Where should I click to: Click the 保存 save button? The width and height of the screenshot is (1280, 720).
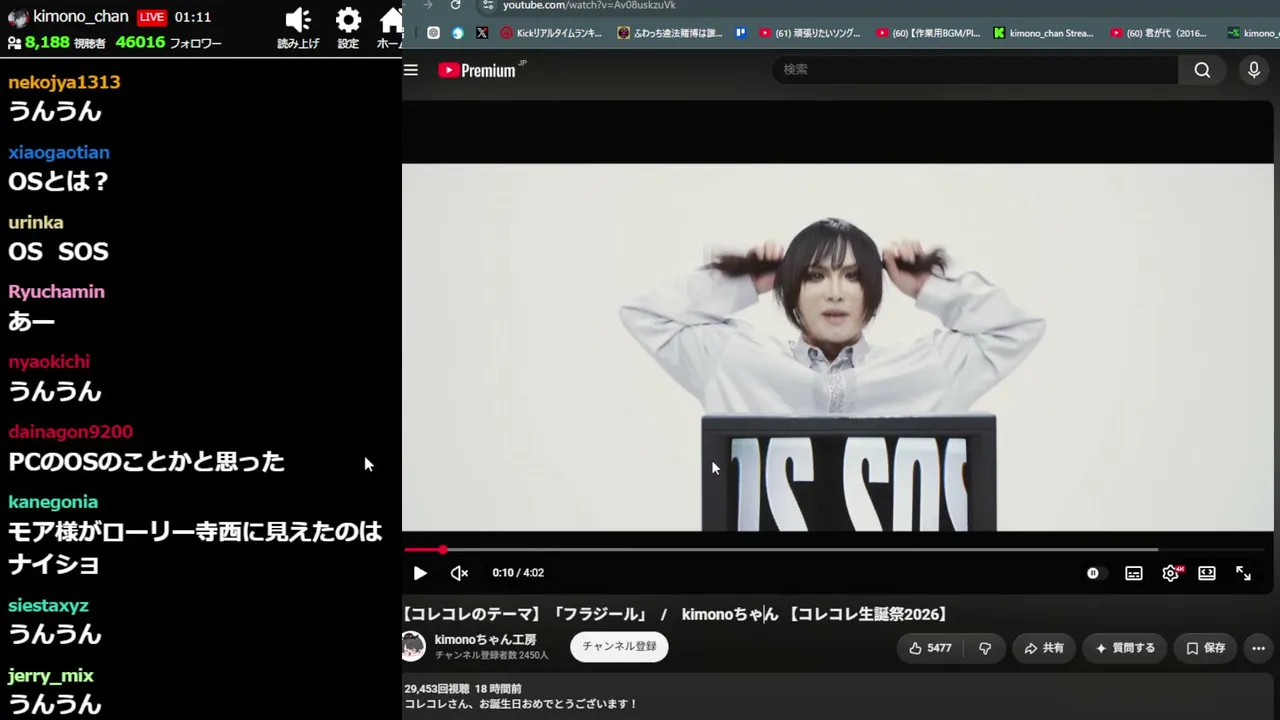tap(1205, 648)
